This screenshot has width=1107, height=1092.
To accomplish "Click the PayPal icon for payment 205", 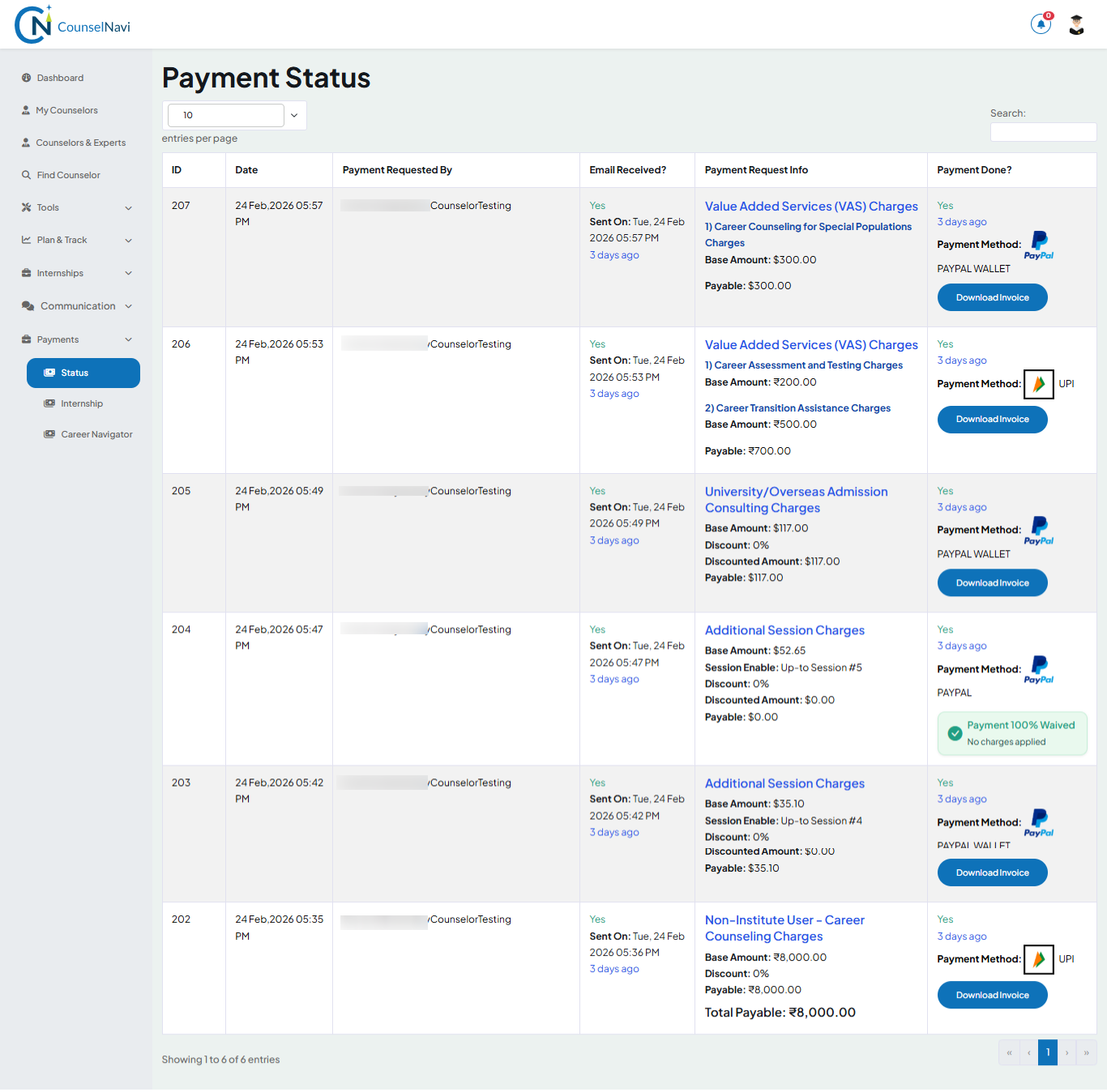I will coord(1038,530).
